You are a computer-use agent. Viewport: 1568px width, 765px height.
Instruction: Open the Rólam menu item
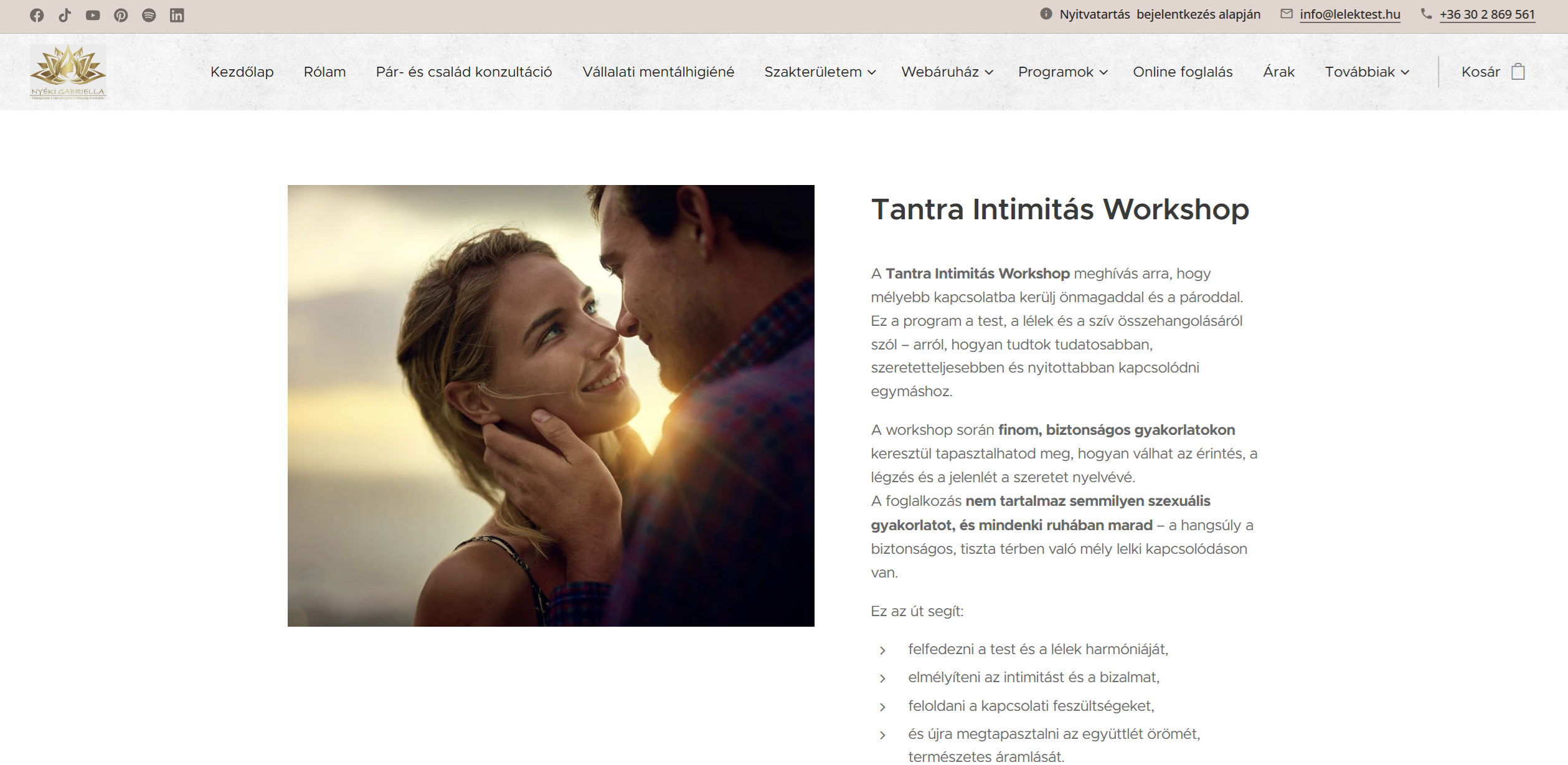tap(324, 72)
